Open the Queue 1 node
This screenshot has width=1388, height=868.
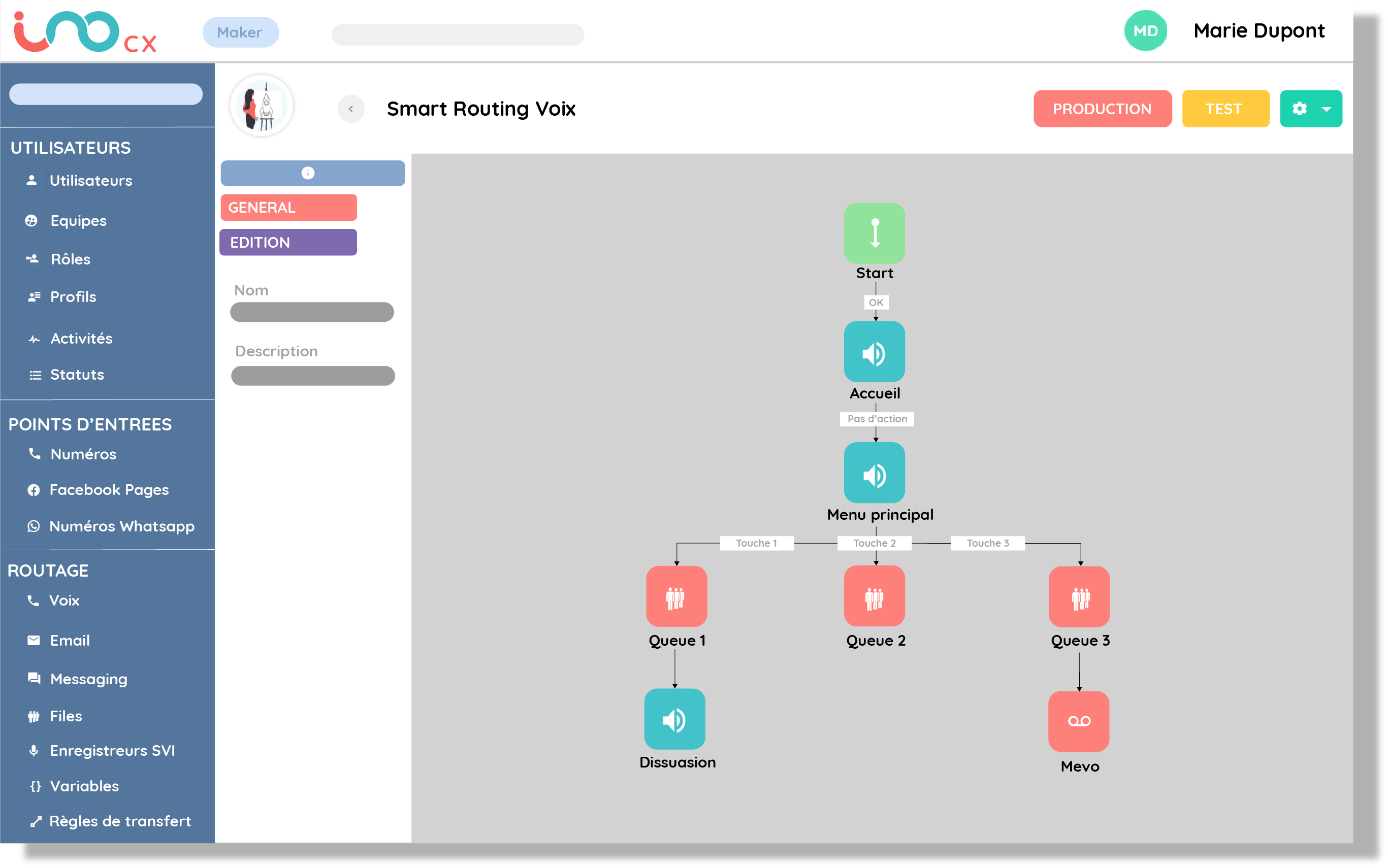point(676,596)
